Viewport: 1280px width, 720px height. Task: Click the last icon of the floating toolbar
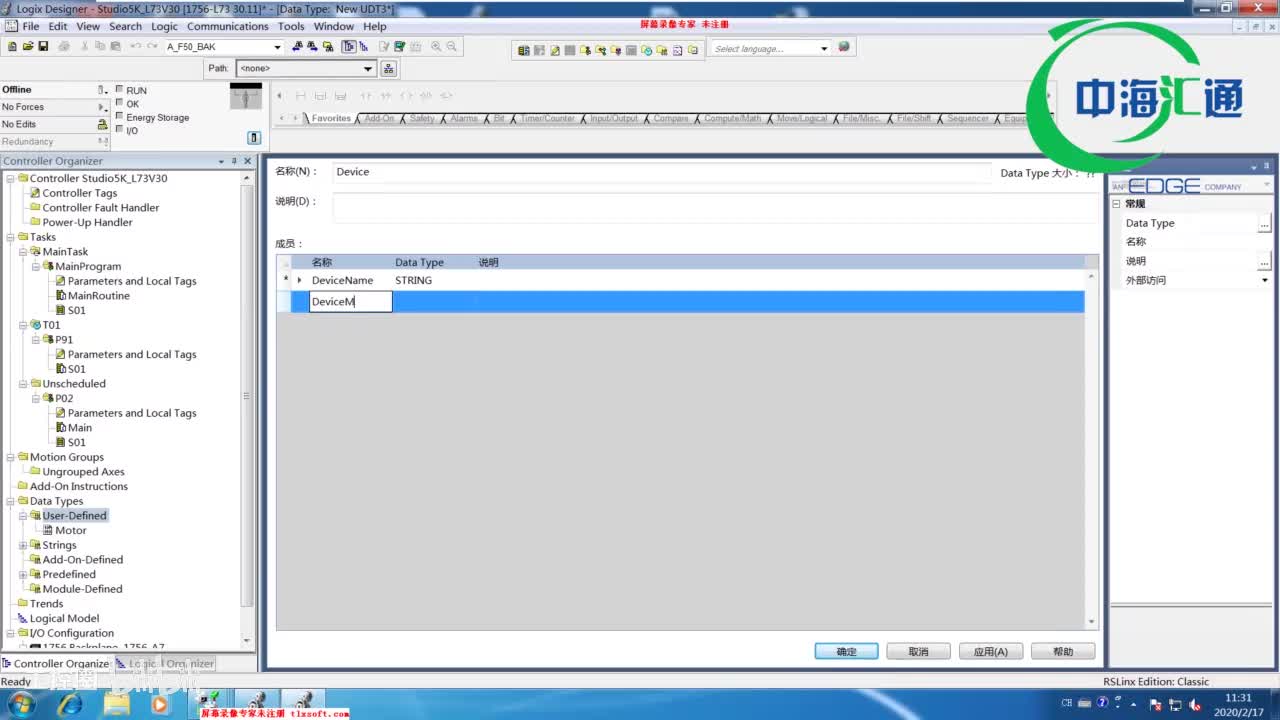[x=692, y=50]
